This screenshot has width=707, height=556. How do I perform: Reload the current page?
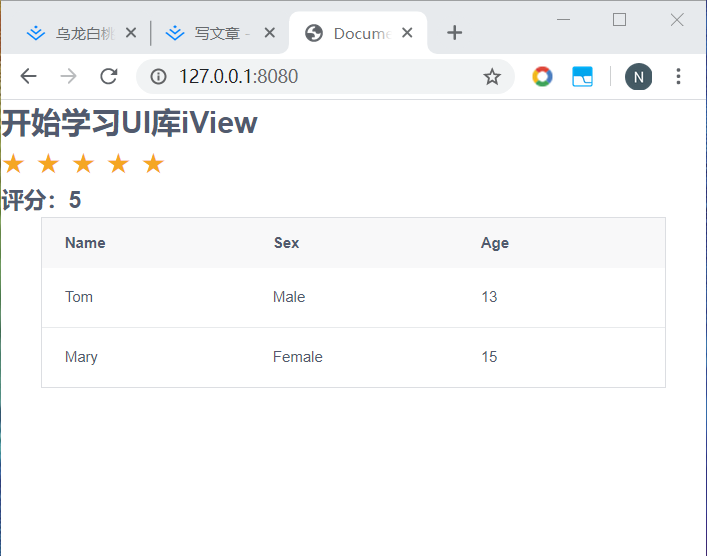pyautogui.click(x=109, y=76)
